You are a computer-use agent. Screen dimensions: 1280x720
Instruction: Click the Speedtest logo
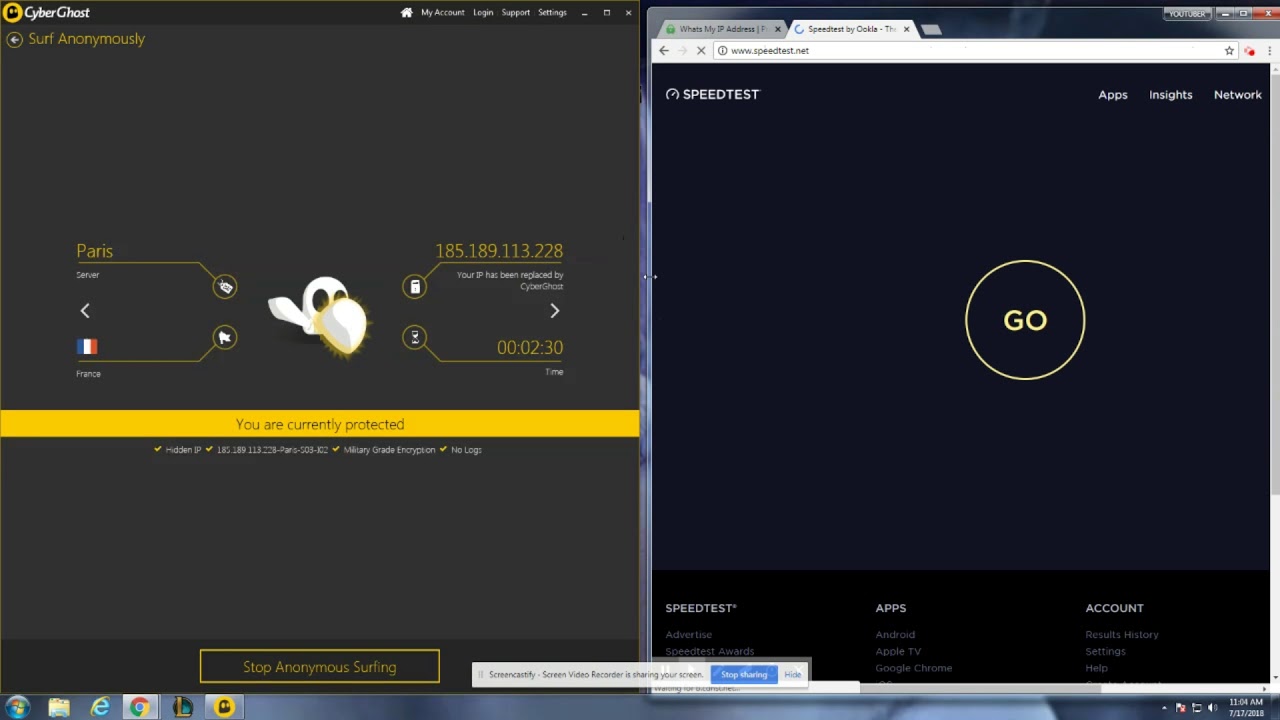click(x=712, y=94)
